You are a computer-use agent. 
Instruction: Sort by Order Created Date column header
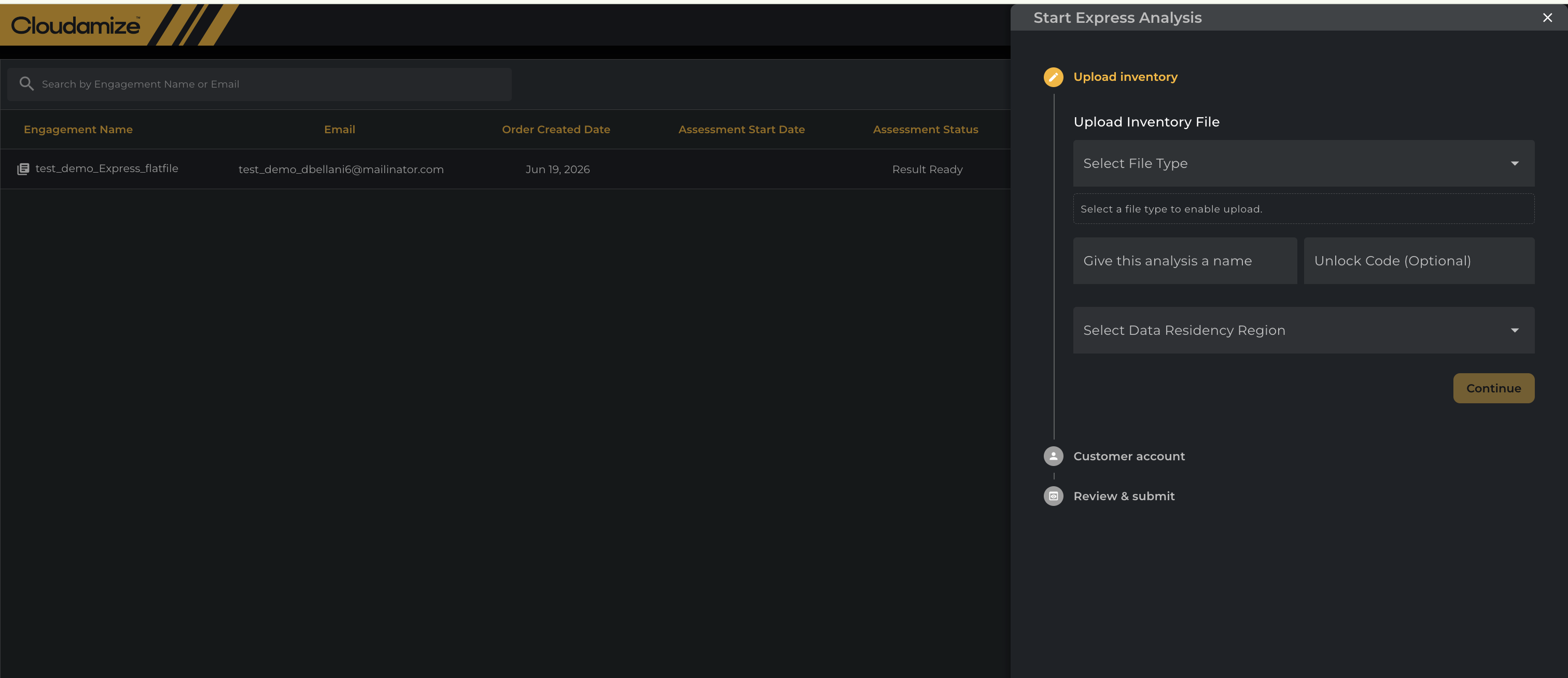coord(556,130)
